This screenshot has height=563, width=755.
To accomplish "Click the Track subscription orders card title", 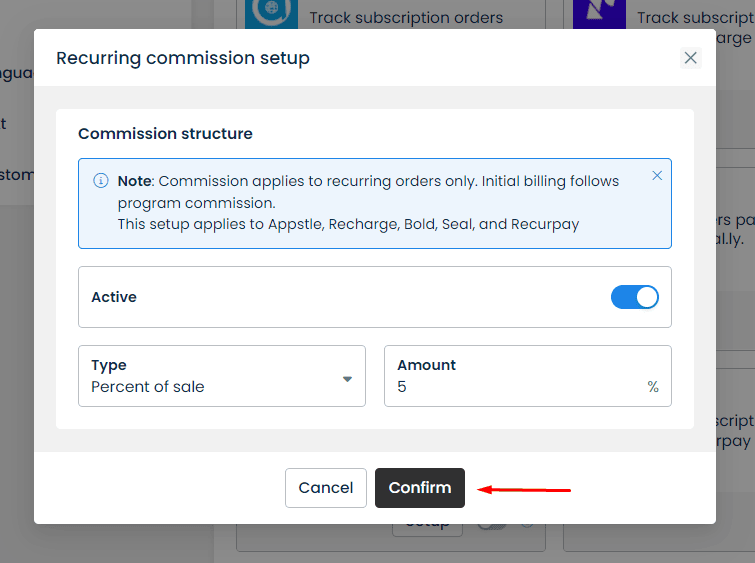I will coord(406,18).
